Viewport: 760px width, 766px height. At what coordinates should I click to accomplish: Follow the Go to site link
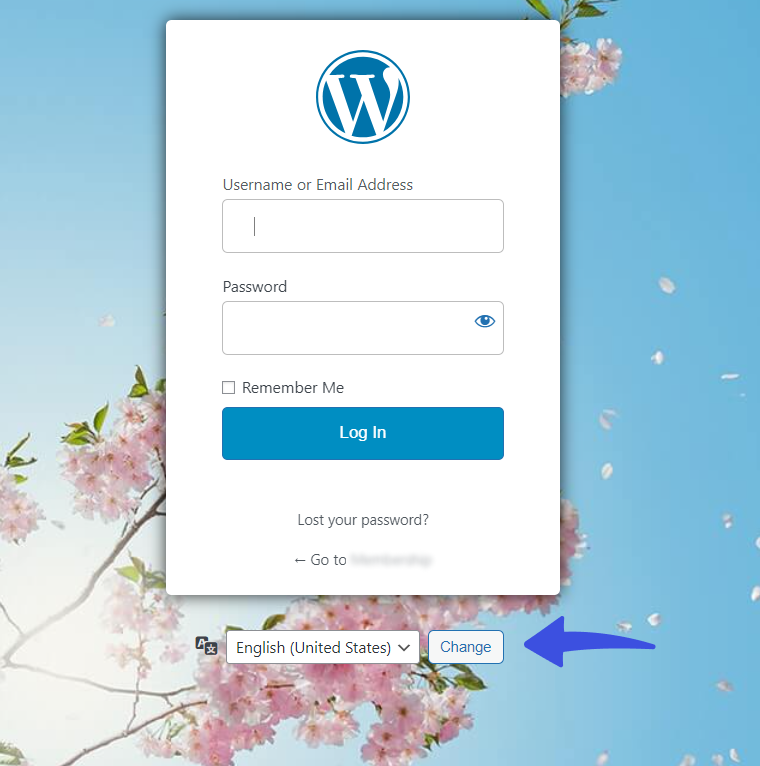coord(363,560)
